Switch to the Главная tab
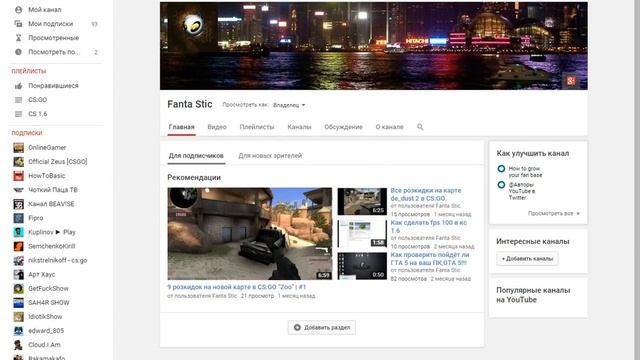 pos(182,127)
